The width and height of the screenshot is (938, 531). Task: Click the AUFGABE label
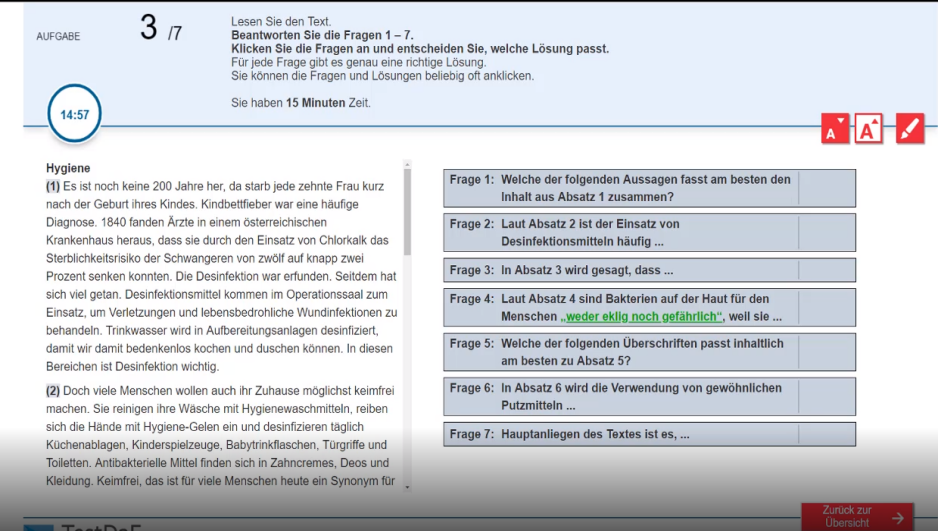(x=58, y=36)
